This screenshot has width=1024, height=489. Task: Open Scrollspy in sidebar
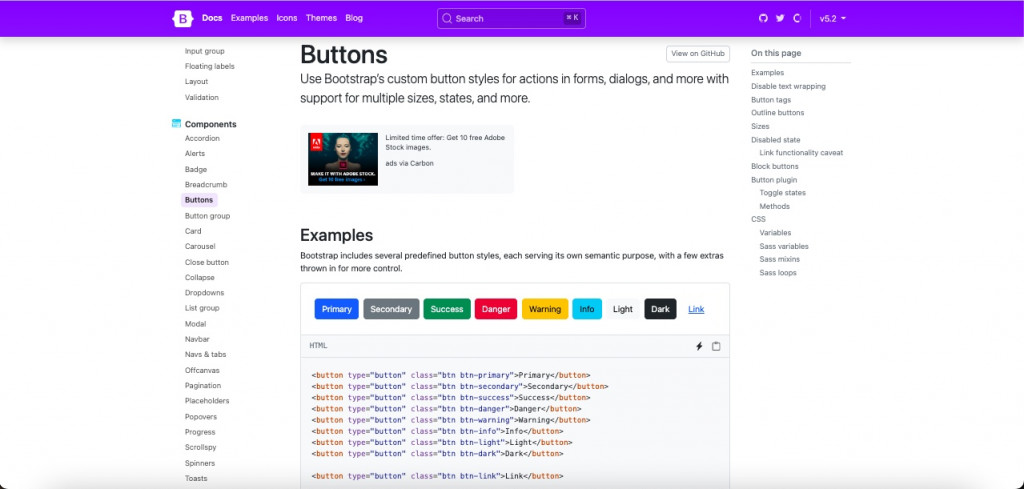coord(200,447)
